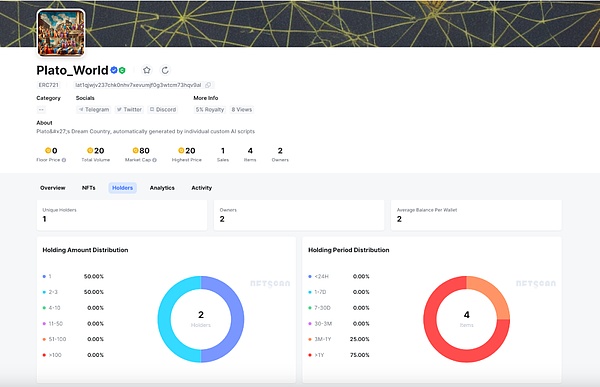Open the Analytics tab
Screen dimensions: 600x387
tap(162, 188)
